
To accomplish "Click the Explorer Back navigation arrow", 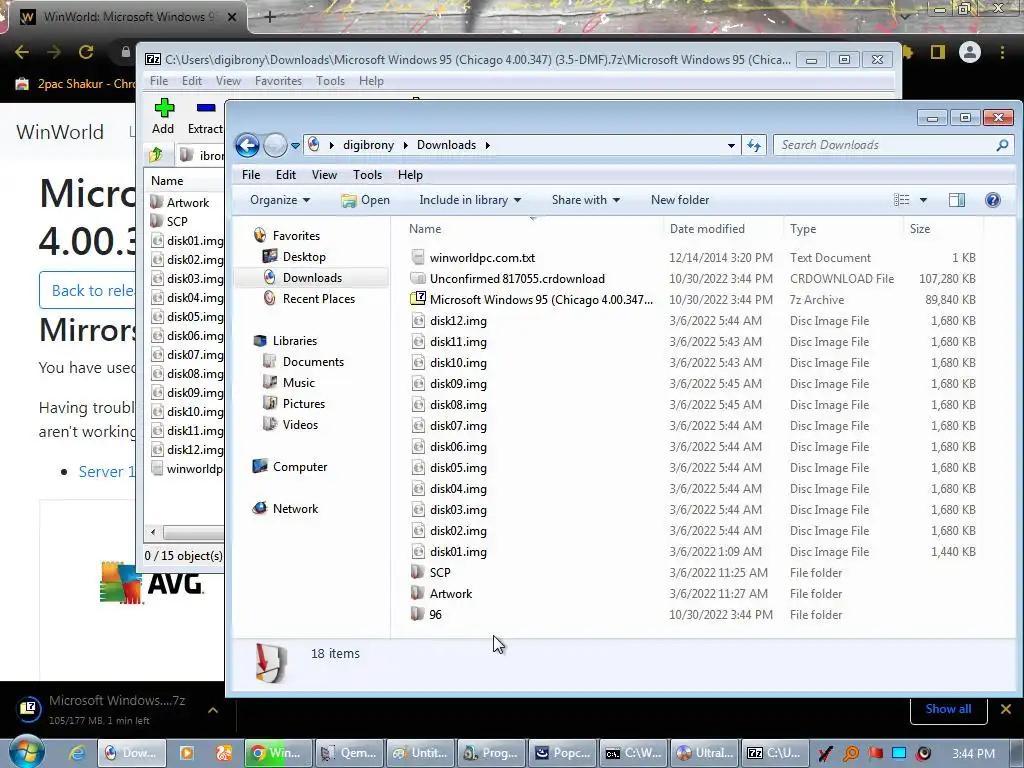I will tap(248, 145).
